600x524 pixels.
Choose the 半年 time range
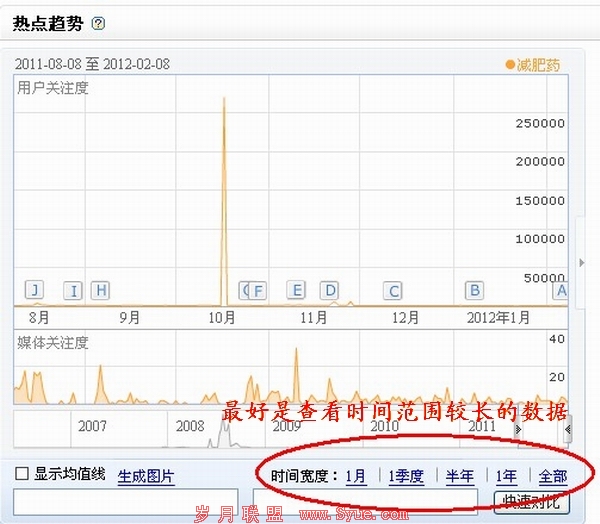[x=460, y=477]
